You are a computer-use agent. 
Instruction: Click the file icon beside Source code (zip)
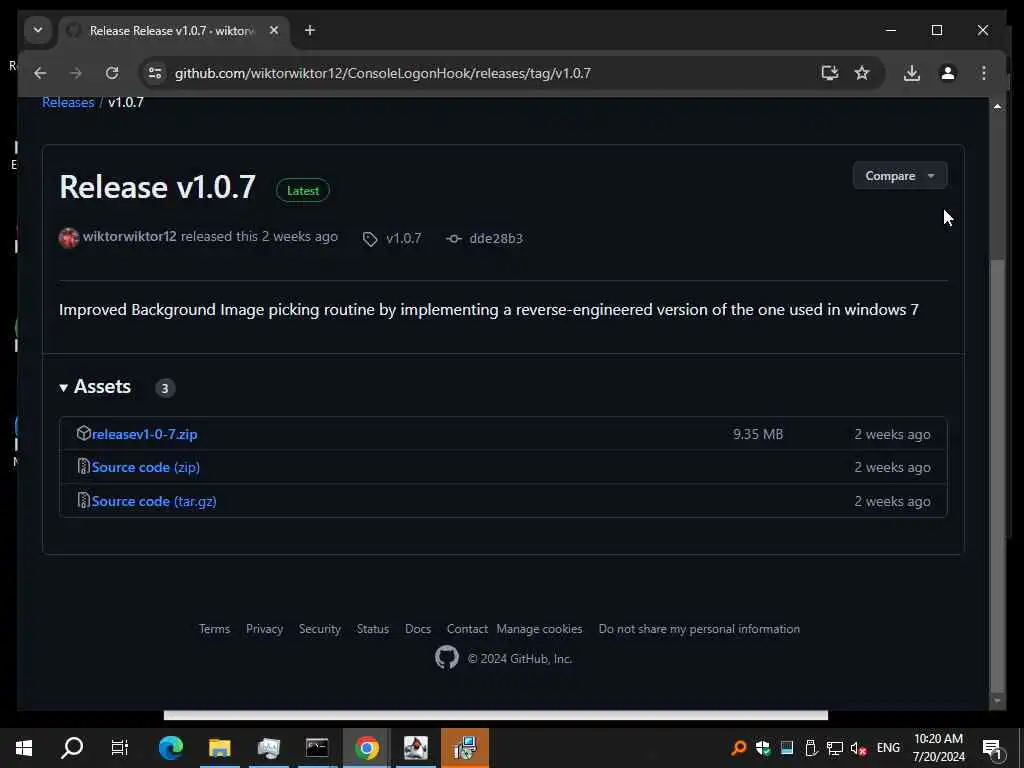click(x=84, y=467)
